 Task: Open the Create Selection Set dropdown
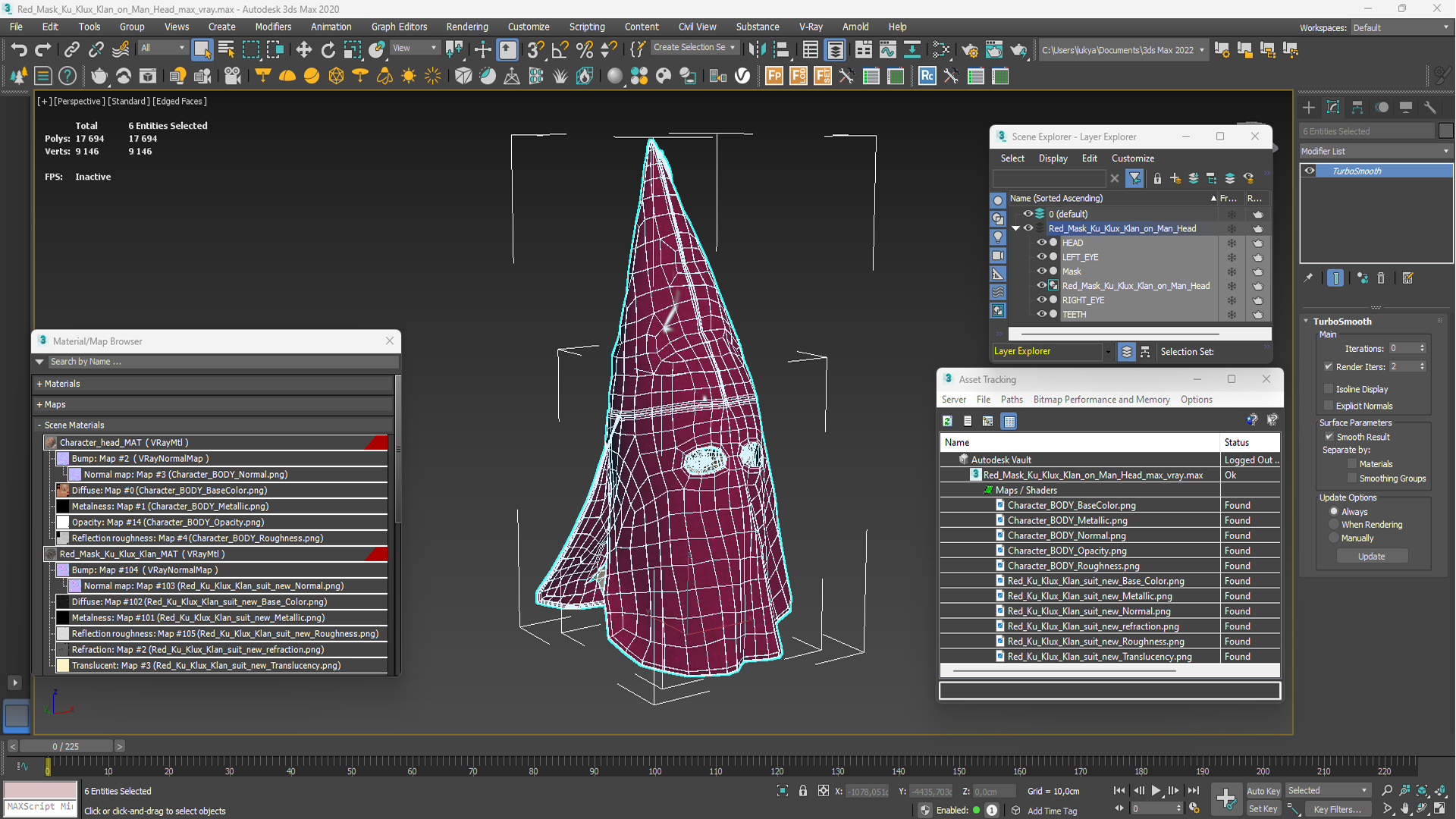[x=694, y=48]
